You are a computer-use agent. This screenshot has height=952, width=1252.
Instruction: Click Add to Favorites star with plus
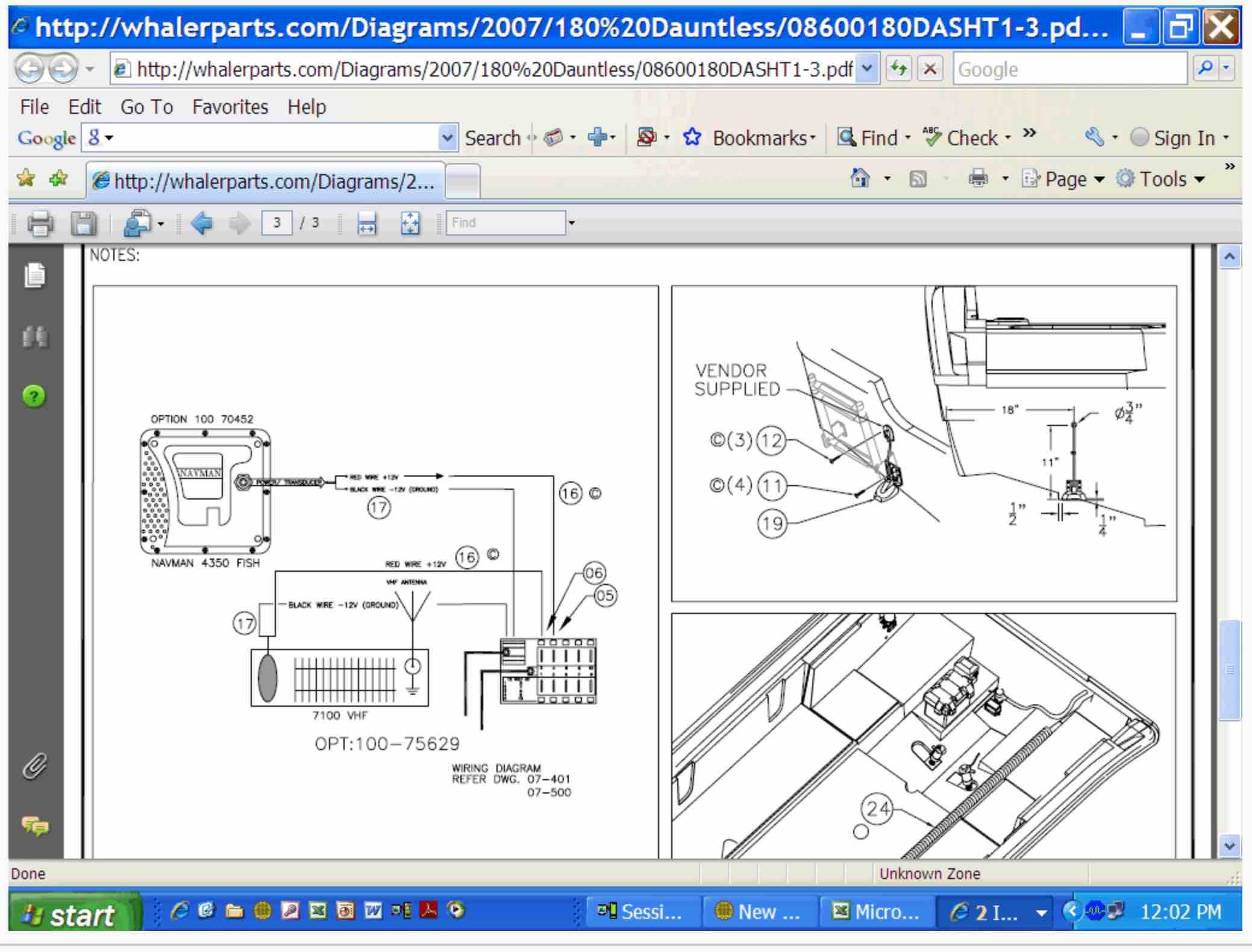(x=58, y=178)
